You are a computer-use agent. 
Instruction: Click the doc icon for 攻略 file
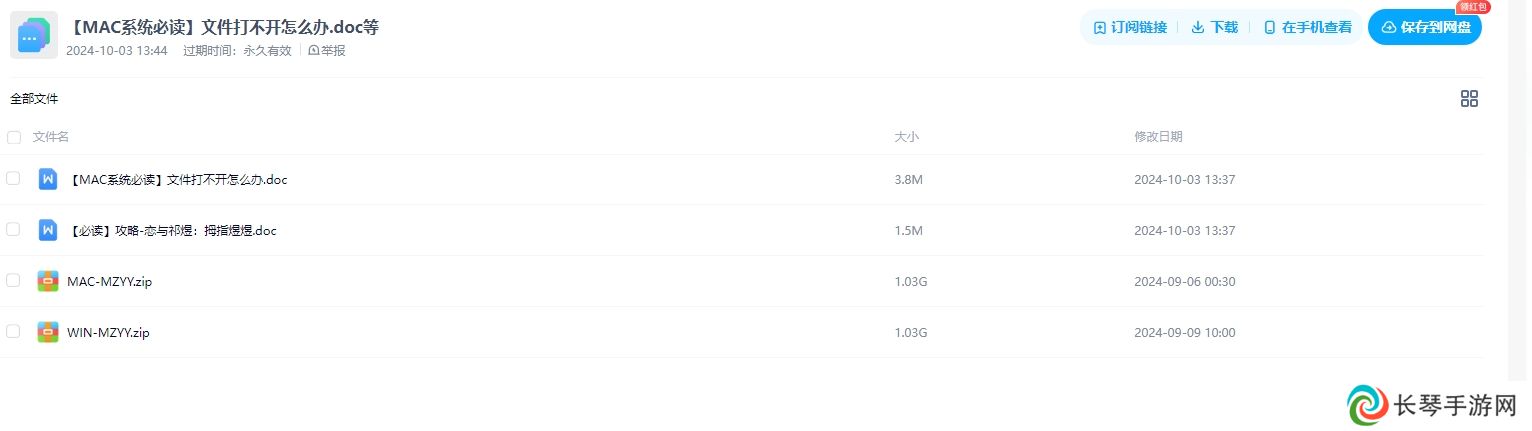coord(47,230)
